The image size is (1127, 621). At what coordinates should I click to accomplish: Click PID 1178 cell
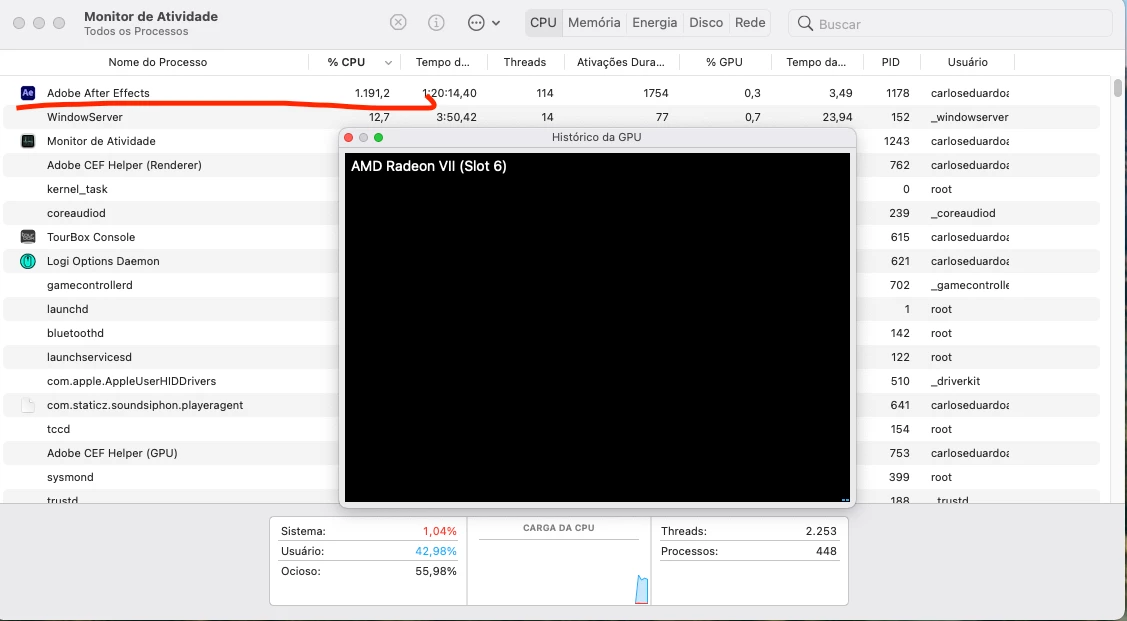pyautogui.click(x=898, y=93)
